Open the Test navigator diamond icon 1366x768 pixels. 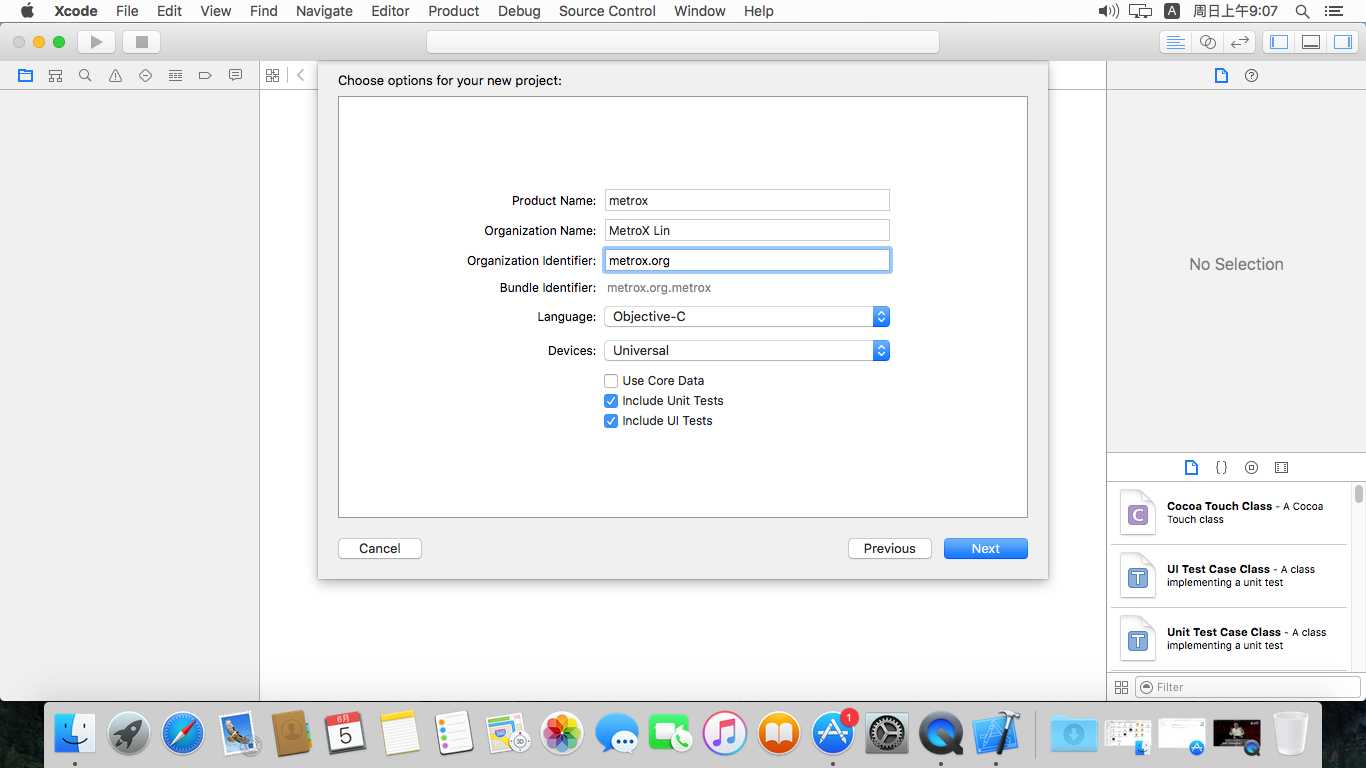(x=145, y=75)
